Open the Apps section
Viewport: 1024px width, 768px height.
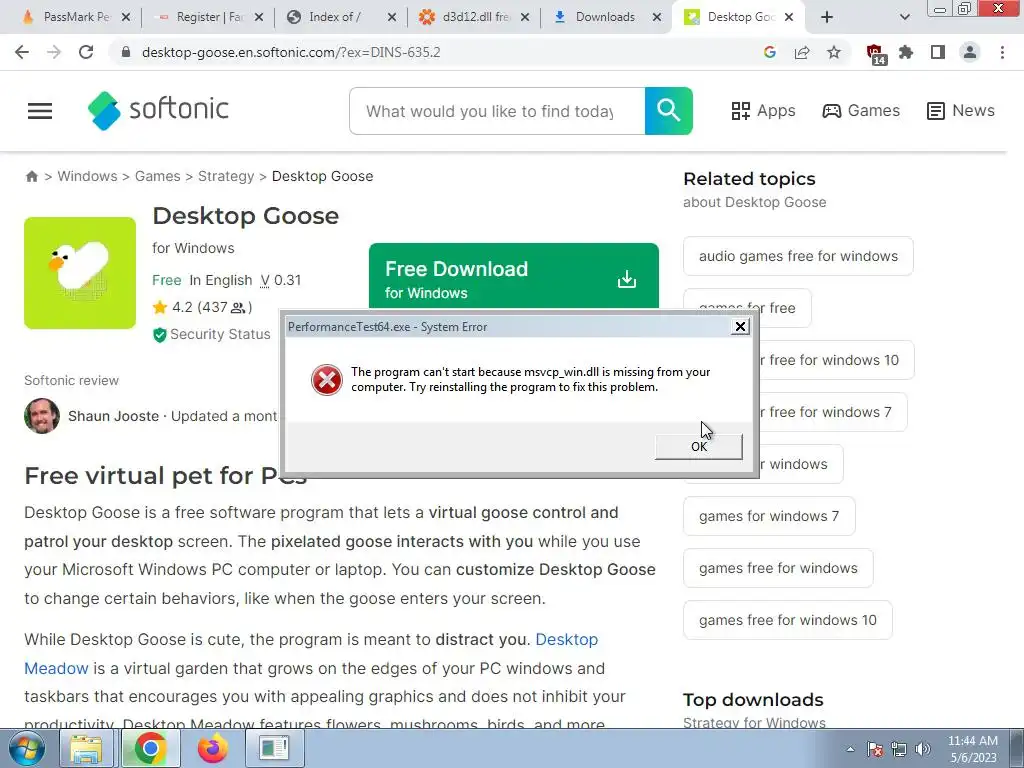[763, 110]
